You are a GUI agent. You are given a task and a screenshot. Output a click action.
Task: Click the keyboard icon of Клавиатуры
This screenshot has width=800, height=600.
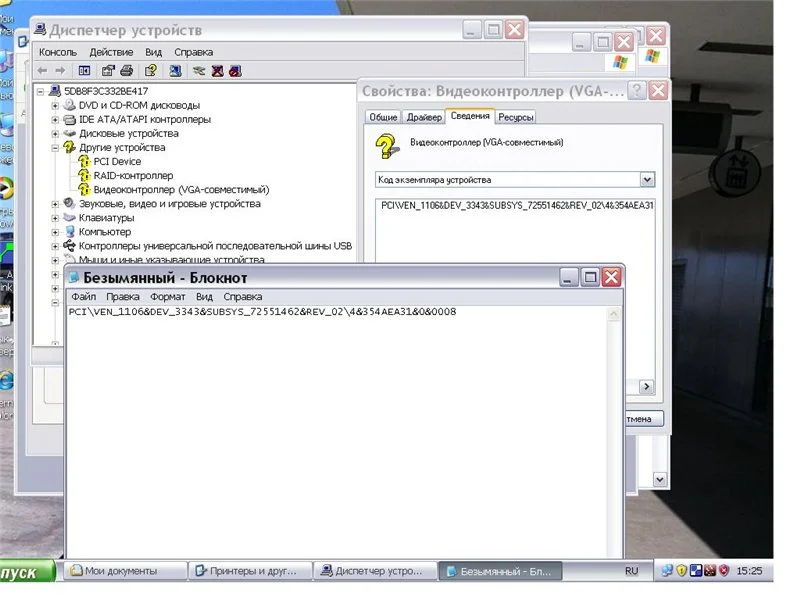[x=69, y=218]
